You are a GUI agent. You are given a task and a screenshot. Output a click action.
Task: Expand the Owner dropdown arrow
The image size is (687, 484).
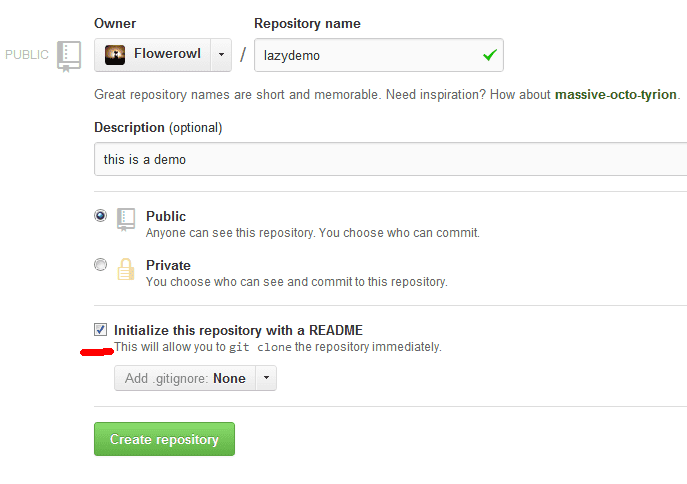[221, 55]
